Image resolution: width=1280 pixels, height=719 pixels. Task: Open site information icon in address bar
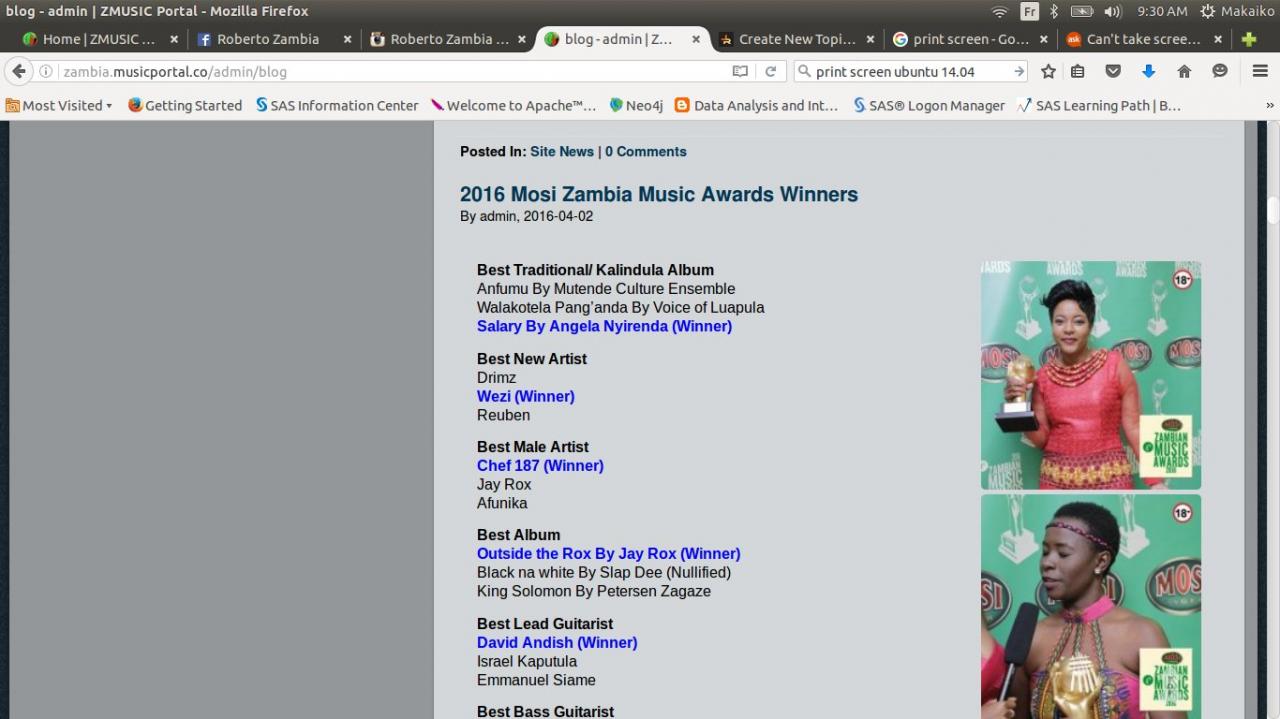[x=46, y=72]
